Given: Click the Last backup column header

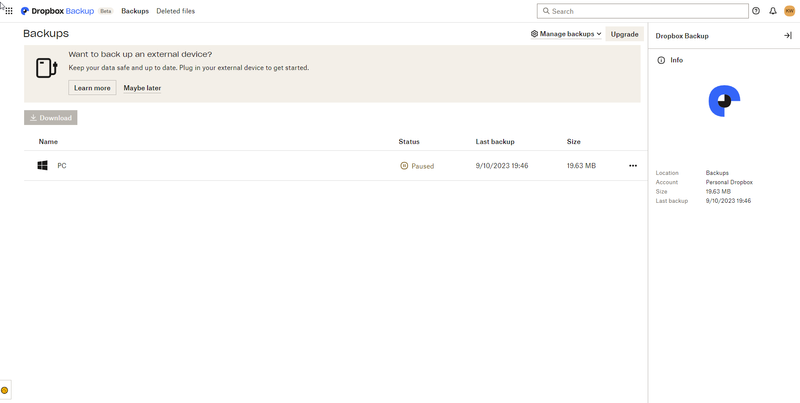Looking at the screenshot, I should [x=495, y=142].
